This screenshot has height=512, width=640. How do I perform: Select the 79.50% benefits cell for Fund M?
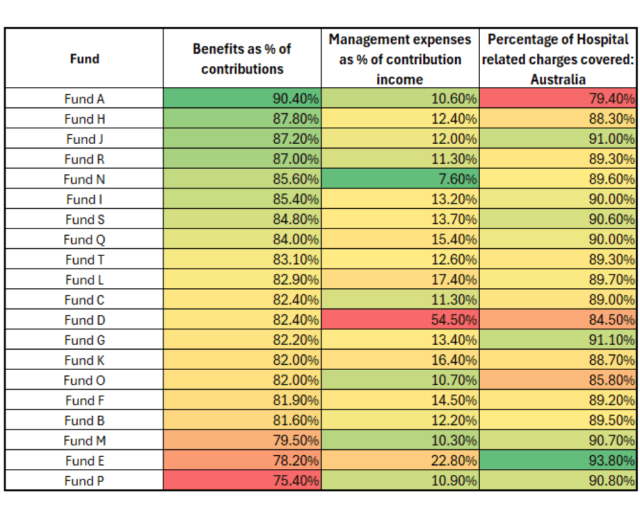[242, 440]
